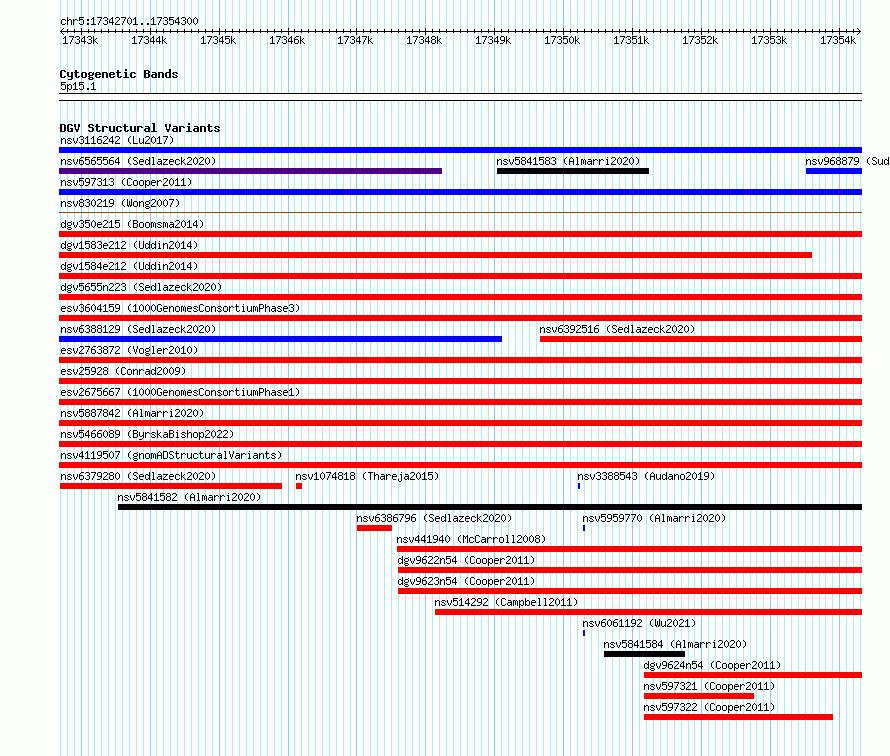This screenshot has width=890, height=756.
Task: Select the small red nsv1074818 (Thareja2015) marker
Action: tap(299, 486)
